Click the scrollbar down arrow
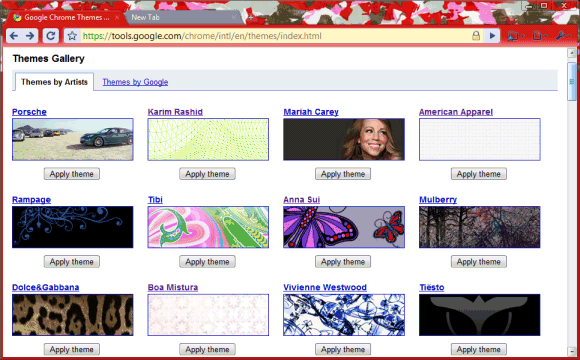 (x=572, y=351)
